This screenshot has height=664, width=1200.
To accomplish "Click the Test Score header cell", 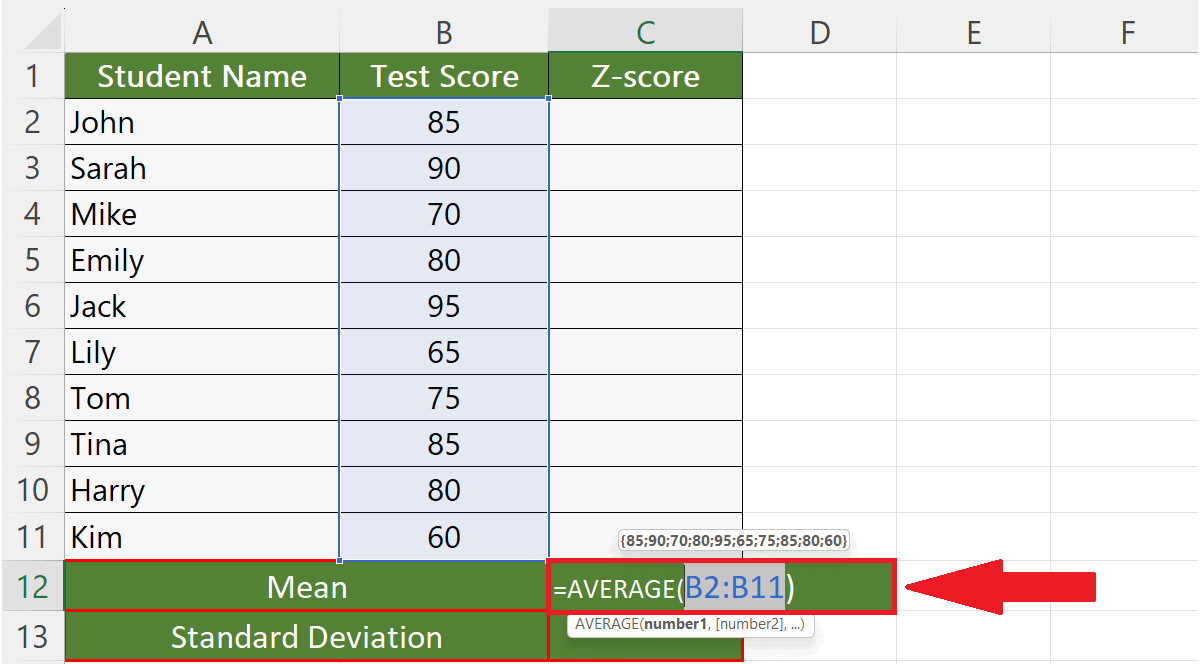I will [444, 76].
